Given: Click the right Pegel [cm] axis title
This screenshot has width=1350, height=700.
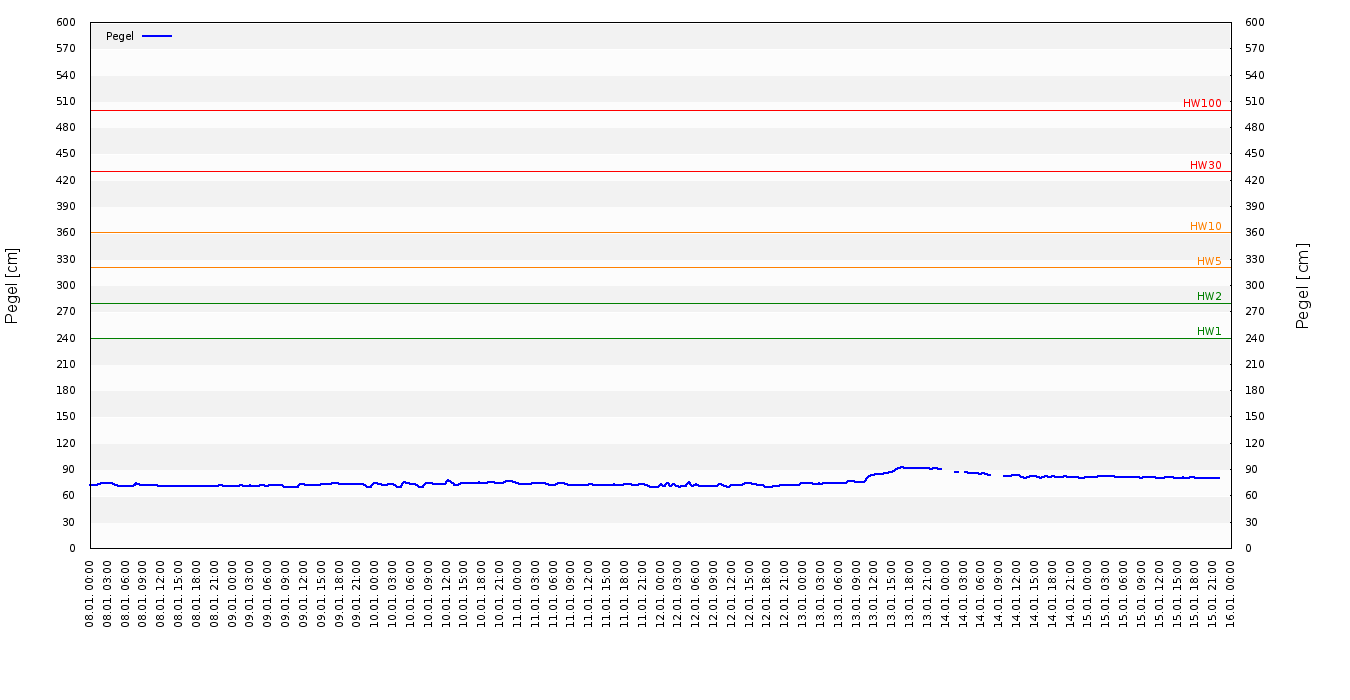Looking at the screenshot, I should (1303, 285).
